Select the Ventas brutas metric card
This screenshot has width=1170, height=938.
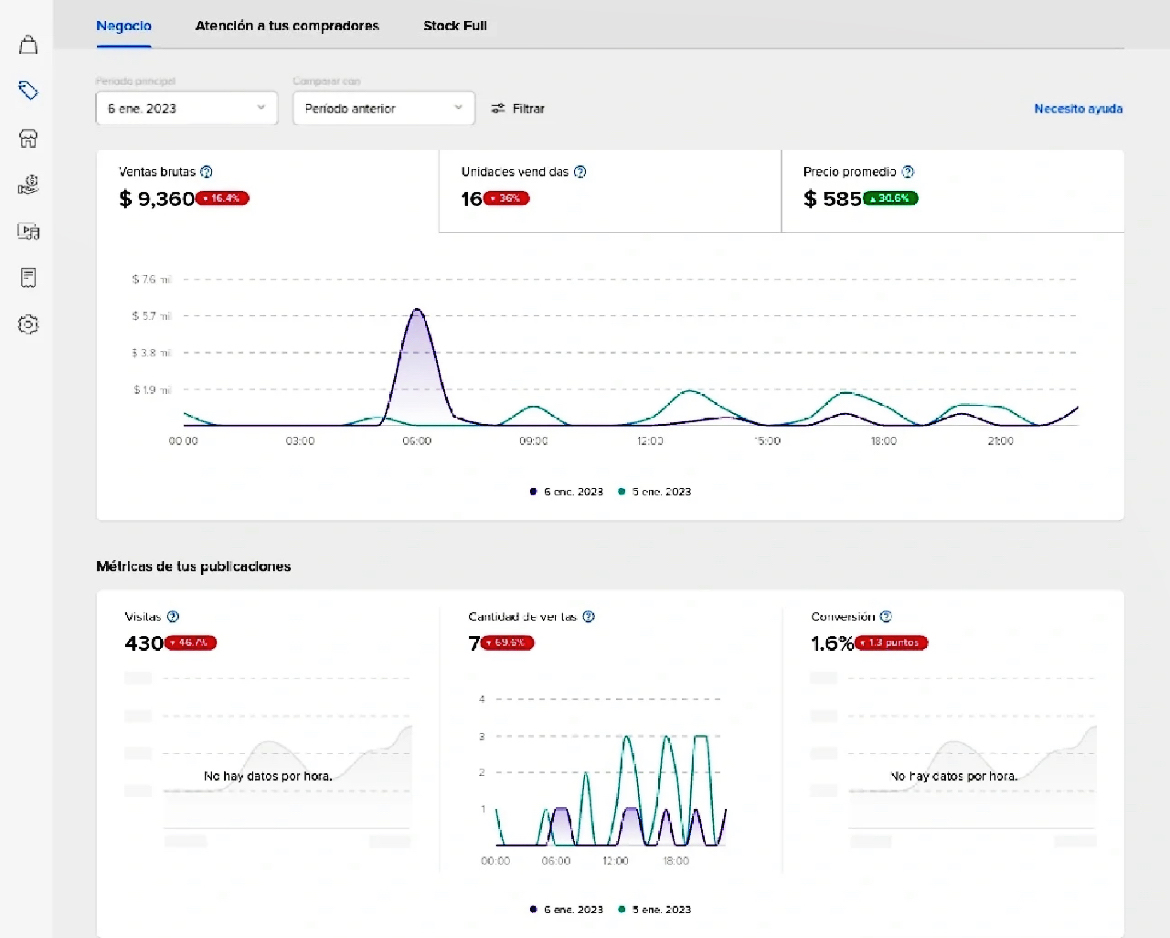pyautogui.click(x=267, y=191)
